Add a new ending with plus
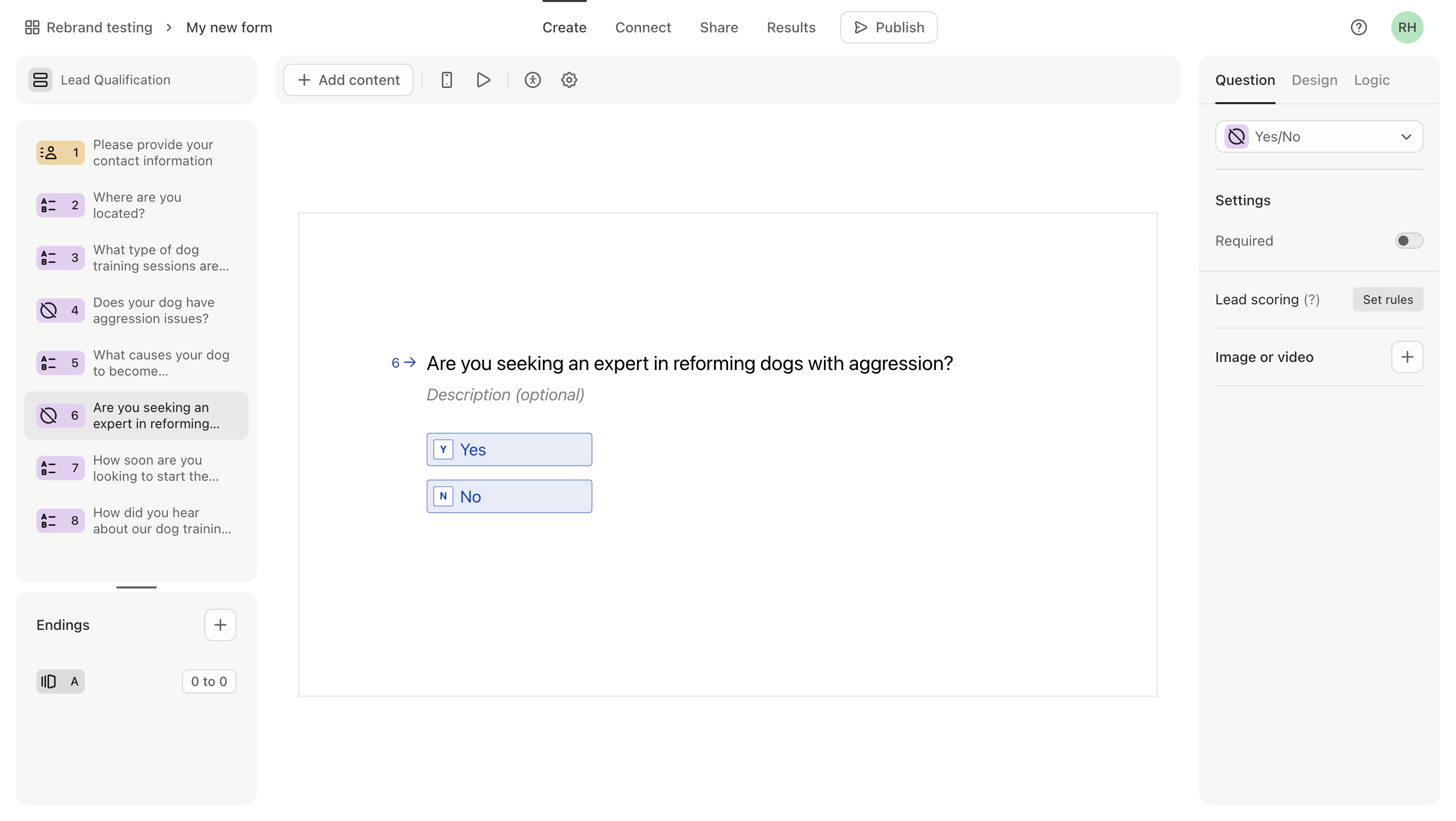The image size is (1456, 821). tap(220, 625)
